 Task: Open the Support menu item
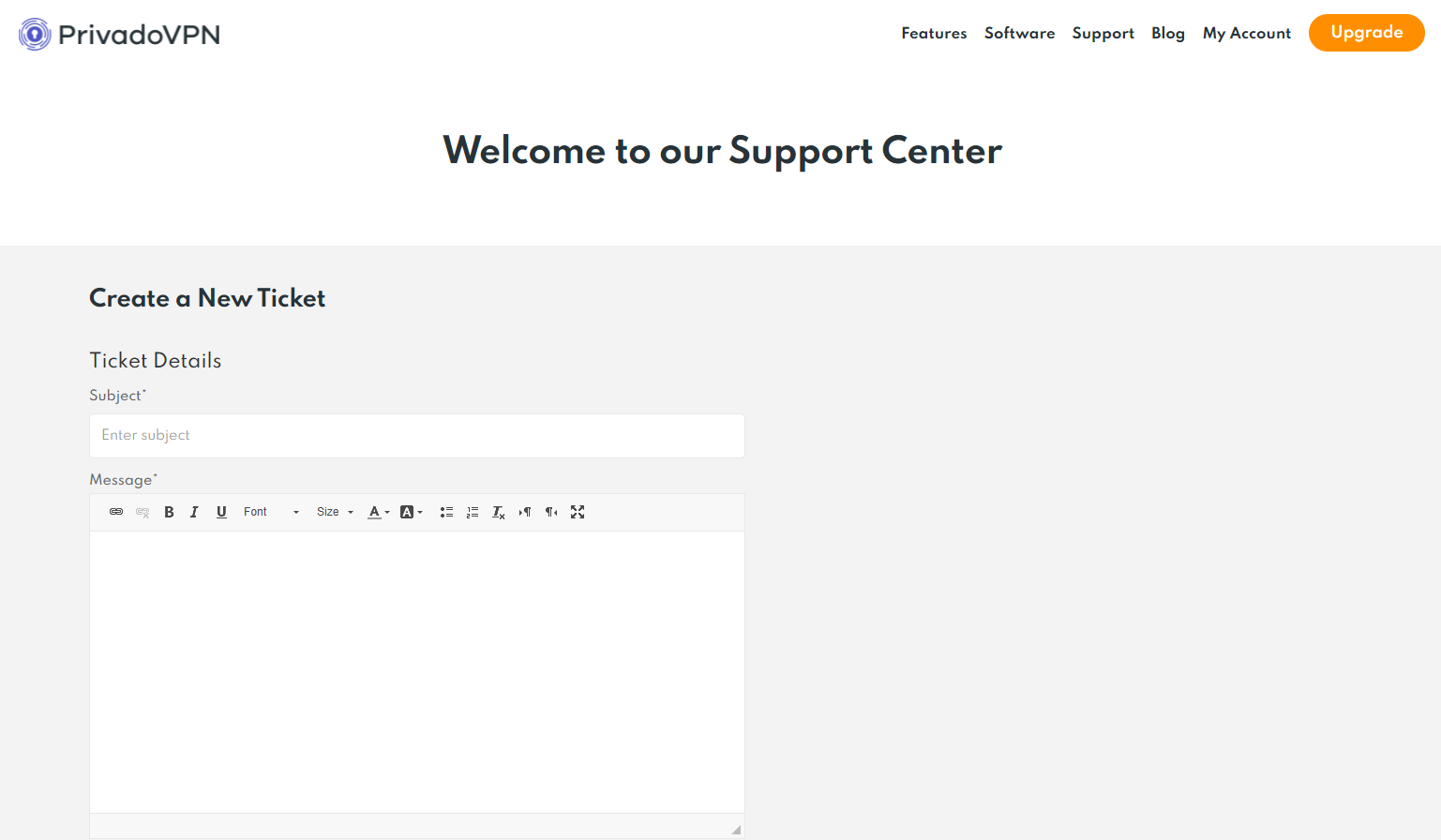(x=1103, y=34)
